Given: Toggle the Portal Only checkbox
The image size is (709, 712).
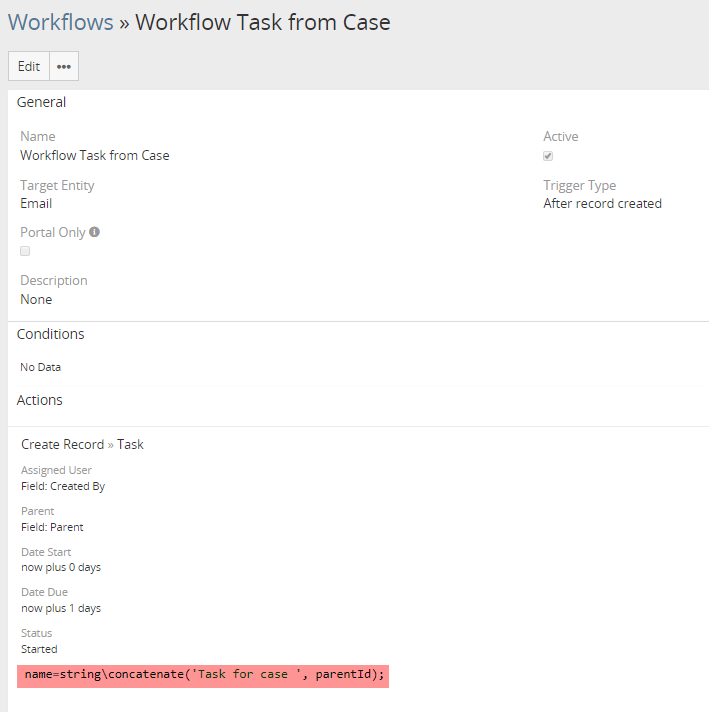Looking at the screenshot, I should [x=25, y=251].
